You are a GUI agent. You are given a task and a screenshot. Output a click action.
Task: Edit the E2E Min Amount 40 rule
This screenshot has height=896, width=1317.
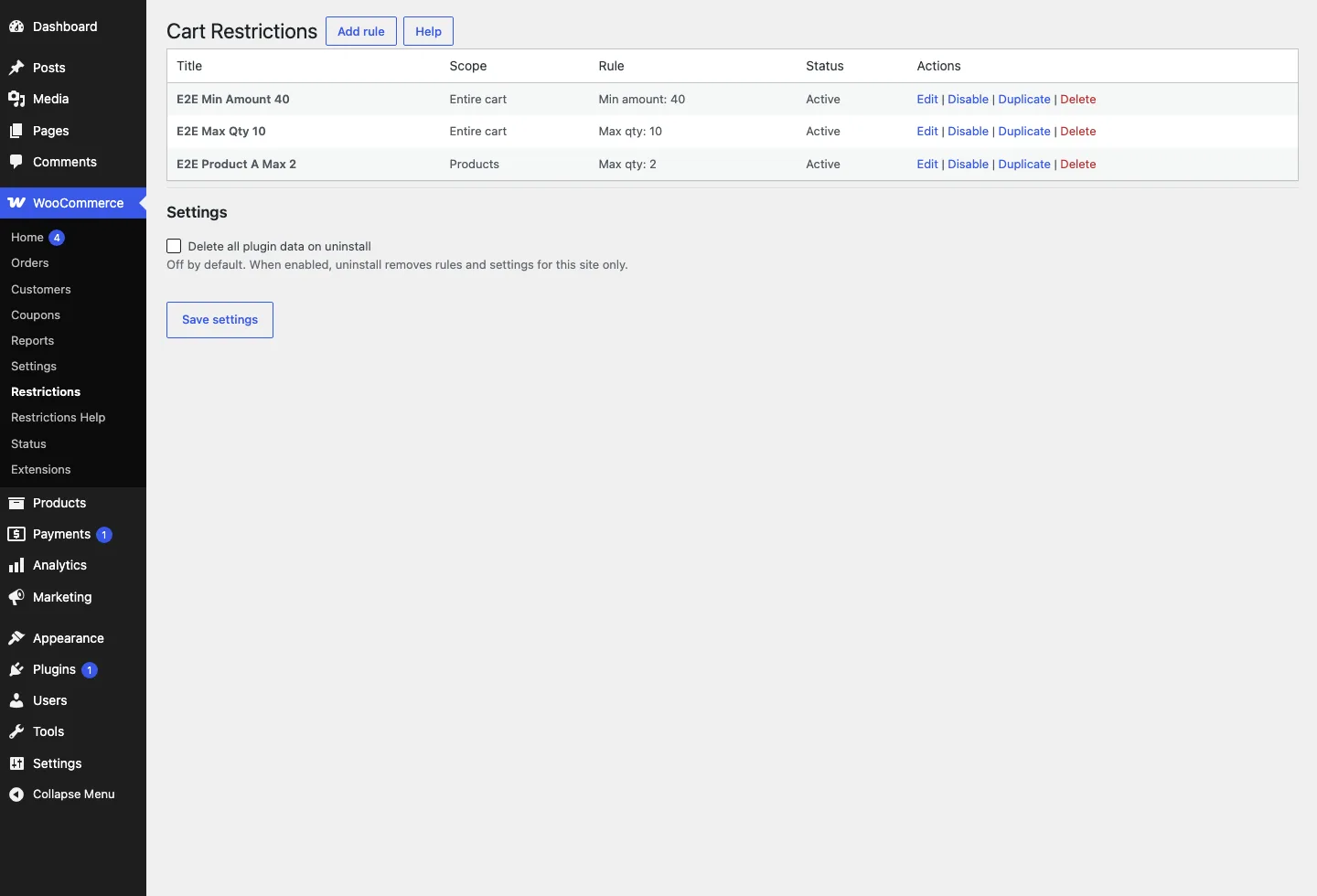point(927,99)
